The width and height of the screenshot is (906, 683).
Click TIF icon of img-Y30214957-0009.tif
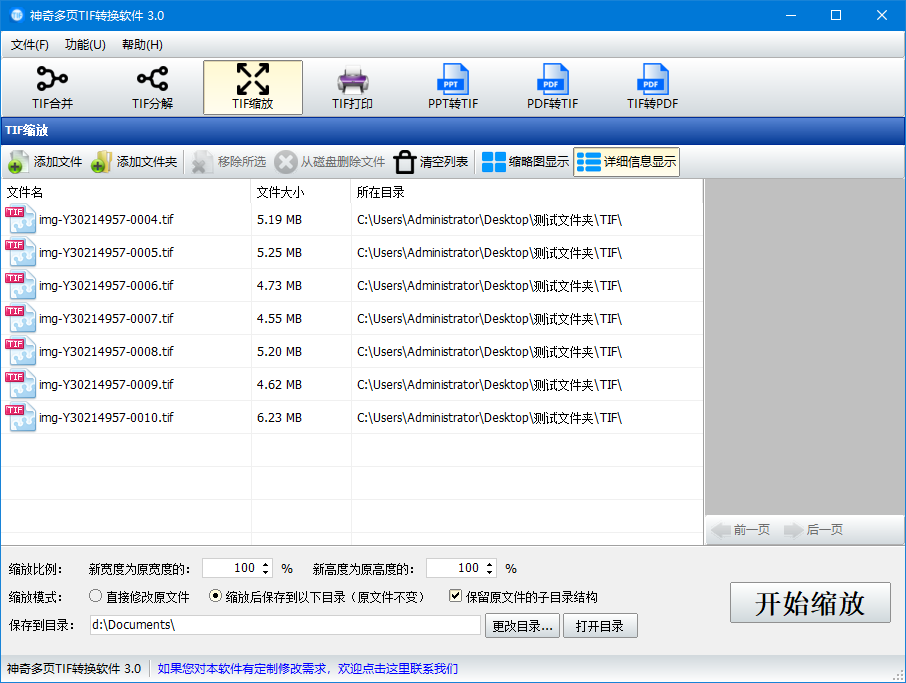[20, 384]
